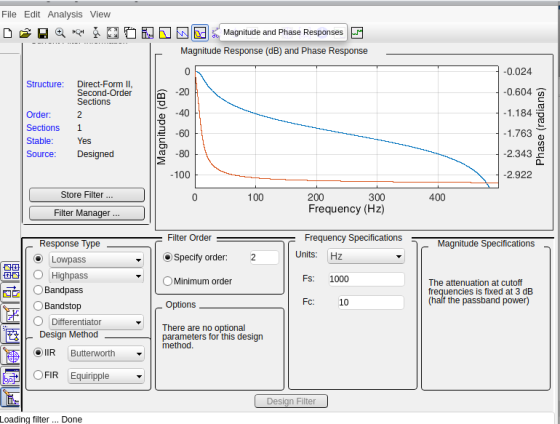Select the Zoom X-axis toolbar tool

78,33
